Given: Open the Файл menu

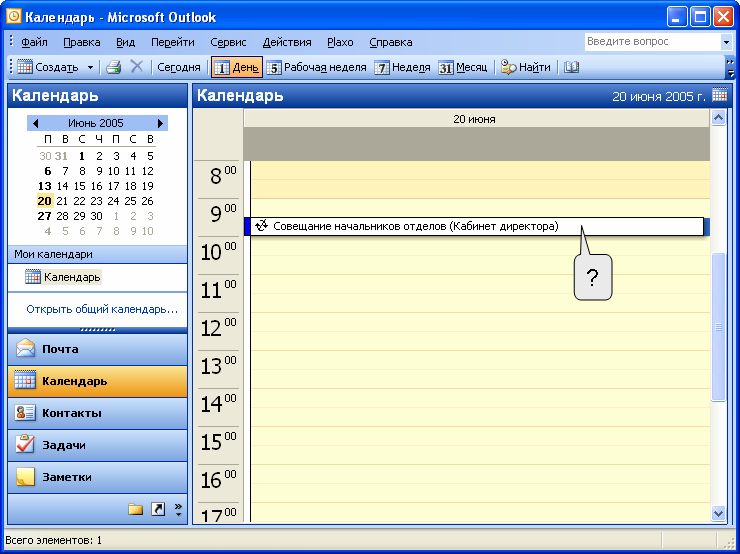Looking at the screenshot, I should coord(34,42).
